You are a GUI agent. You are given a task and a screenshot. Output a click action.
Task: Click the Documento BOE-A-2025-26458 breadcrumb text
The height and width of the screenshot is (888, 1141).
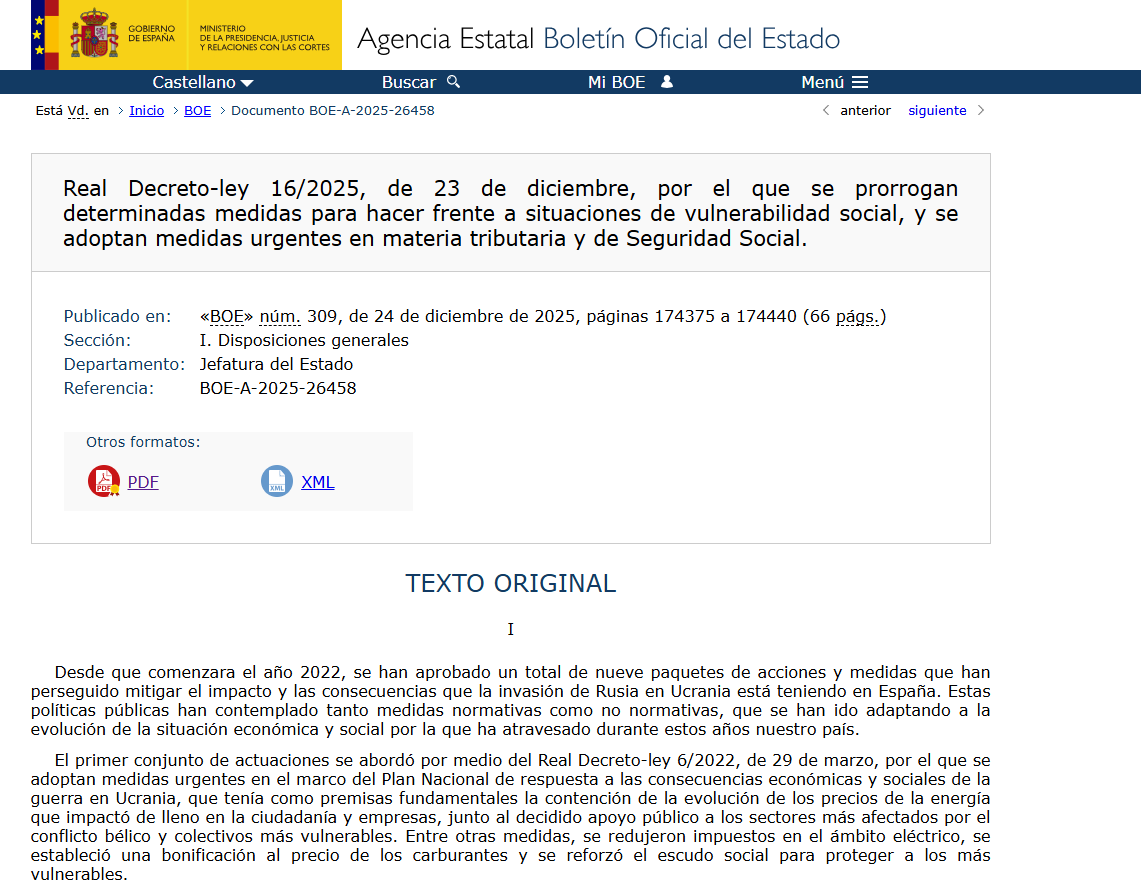tap(333, 111)
